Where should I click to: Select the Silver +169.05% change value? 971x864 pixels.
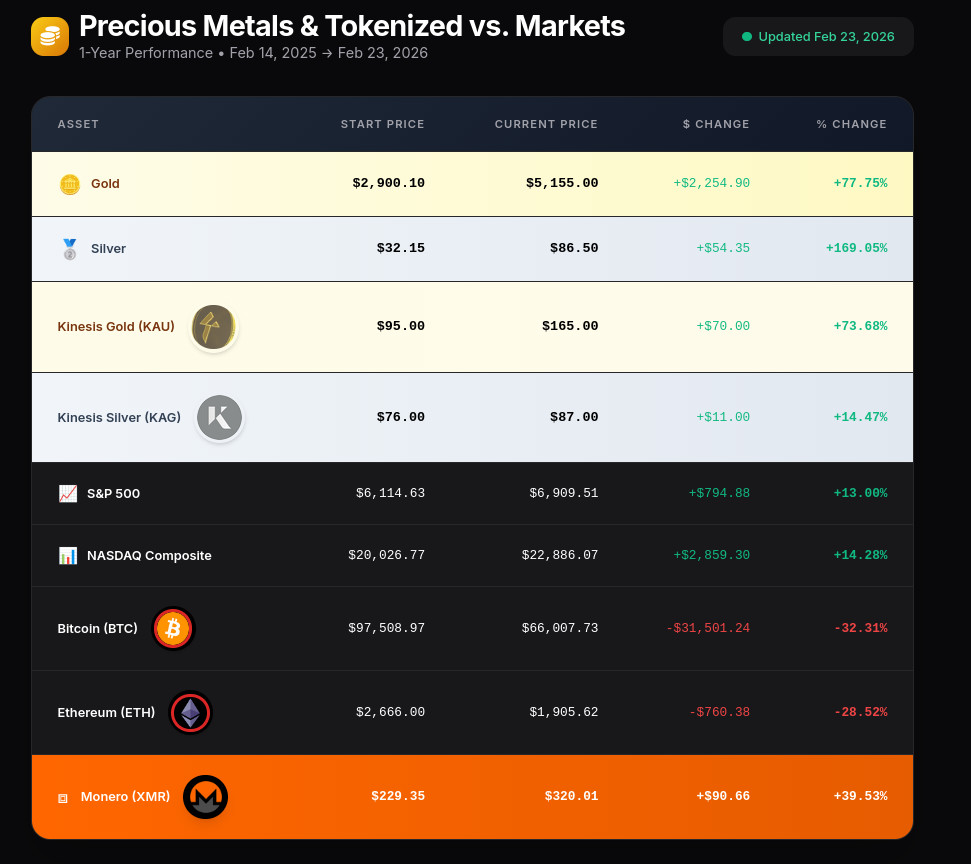[856, 248]
